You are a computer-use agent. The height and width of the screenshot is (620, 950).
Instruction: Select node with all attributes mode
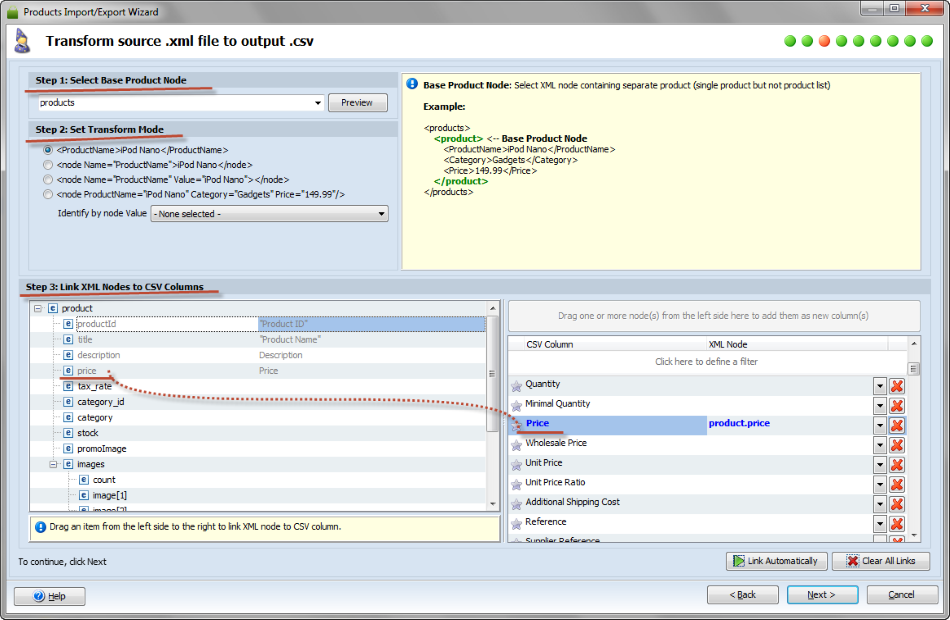click(48, 195)
